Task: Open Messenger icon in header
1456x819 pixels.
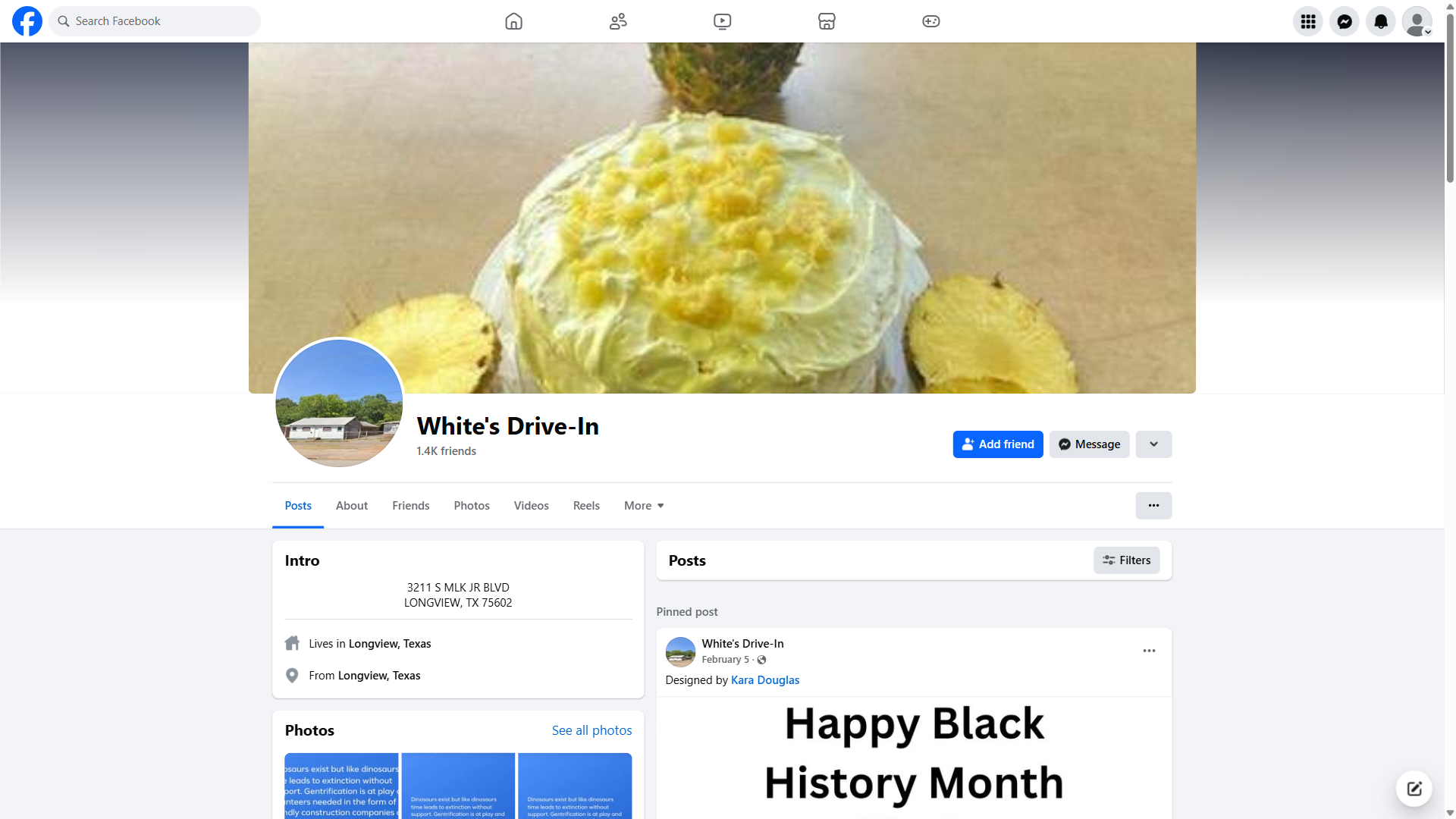Action: pyautogui.click(x=1344, y=21)
